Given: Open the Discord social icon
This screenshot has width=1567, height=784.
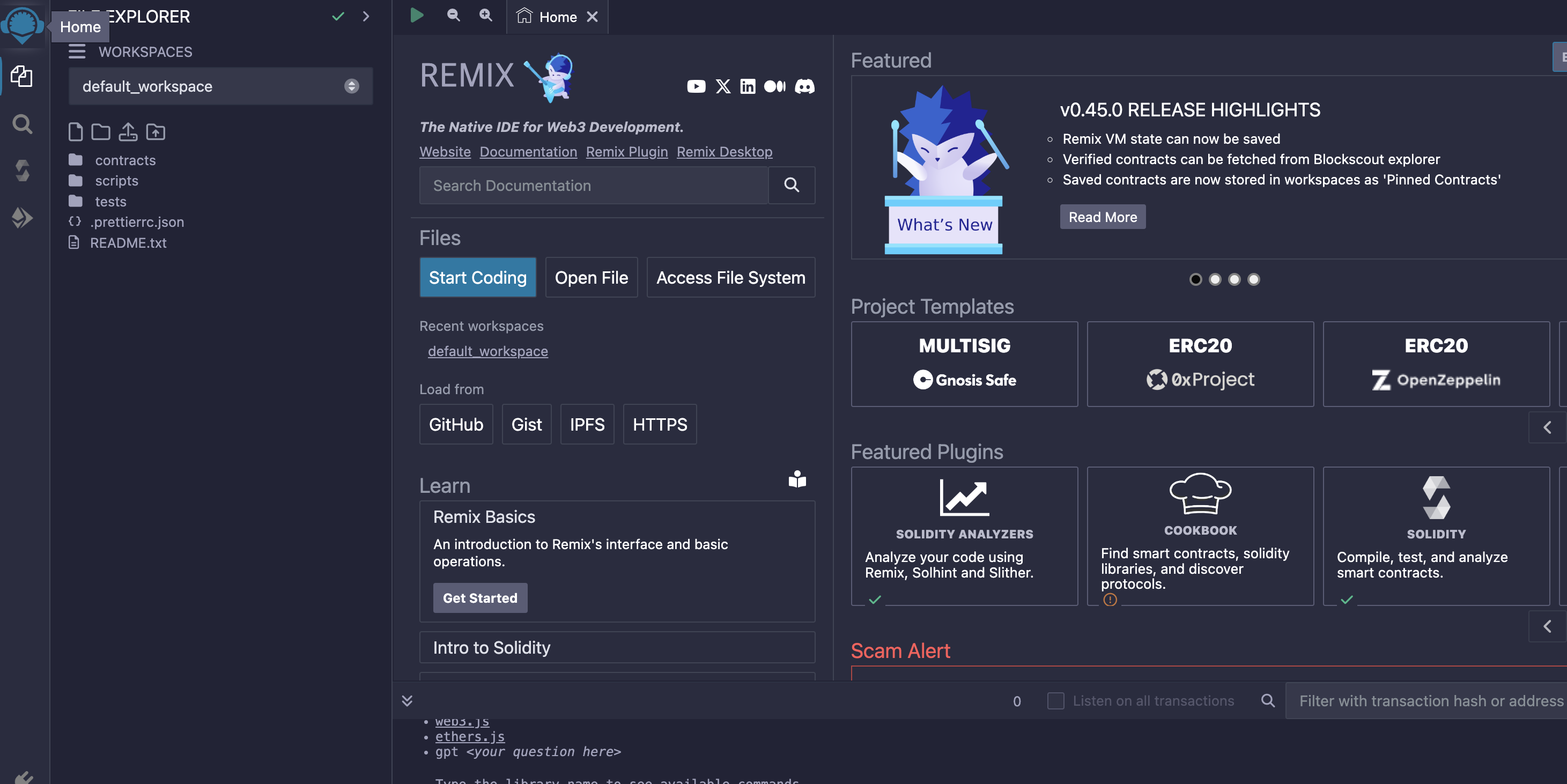Looking at the screenshot, I should point(804,86).
